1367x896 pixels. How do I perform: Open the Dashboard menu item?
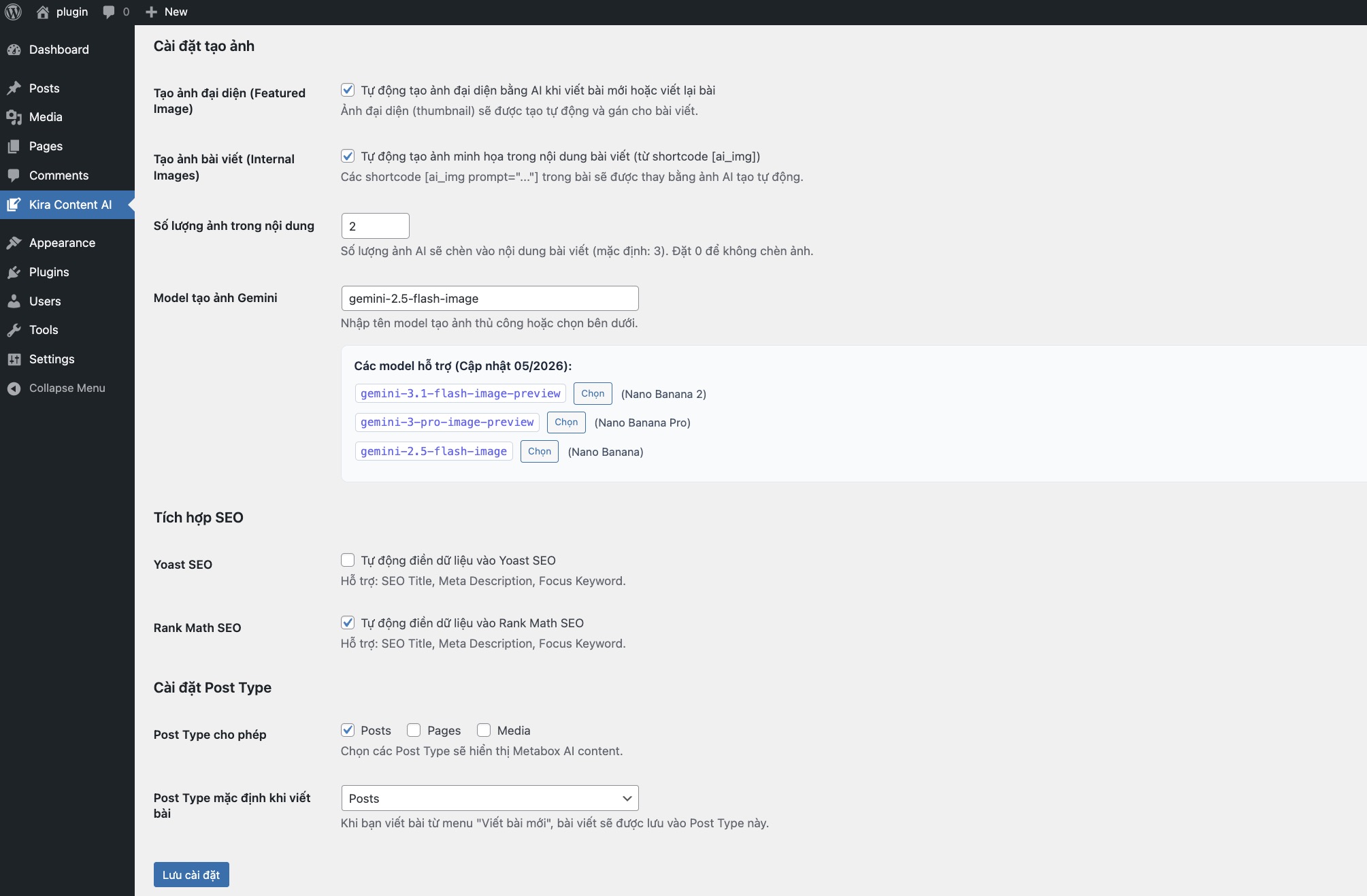coord(59,50)
